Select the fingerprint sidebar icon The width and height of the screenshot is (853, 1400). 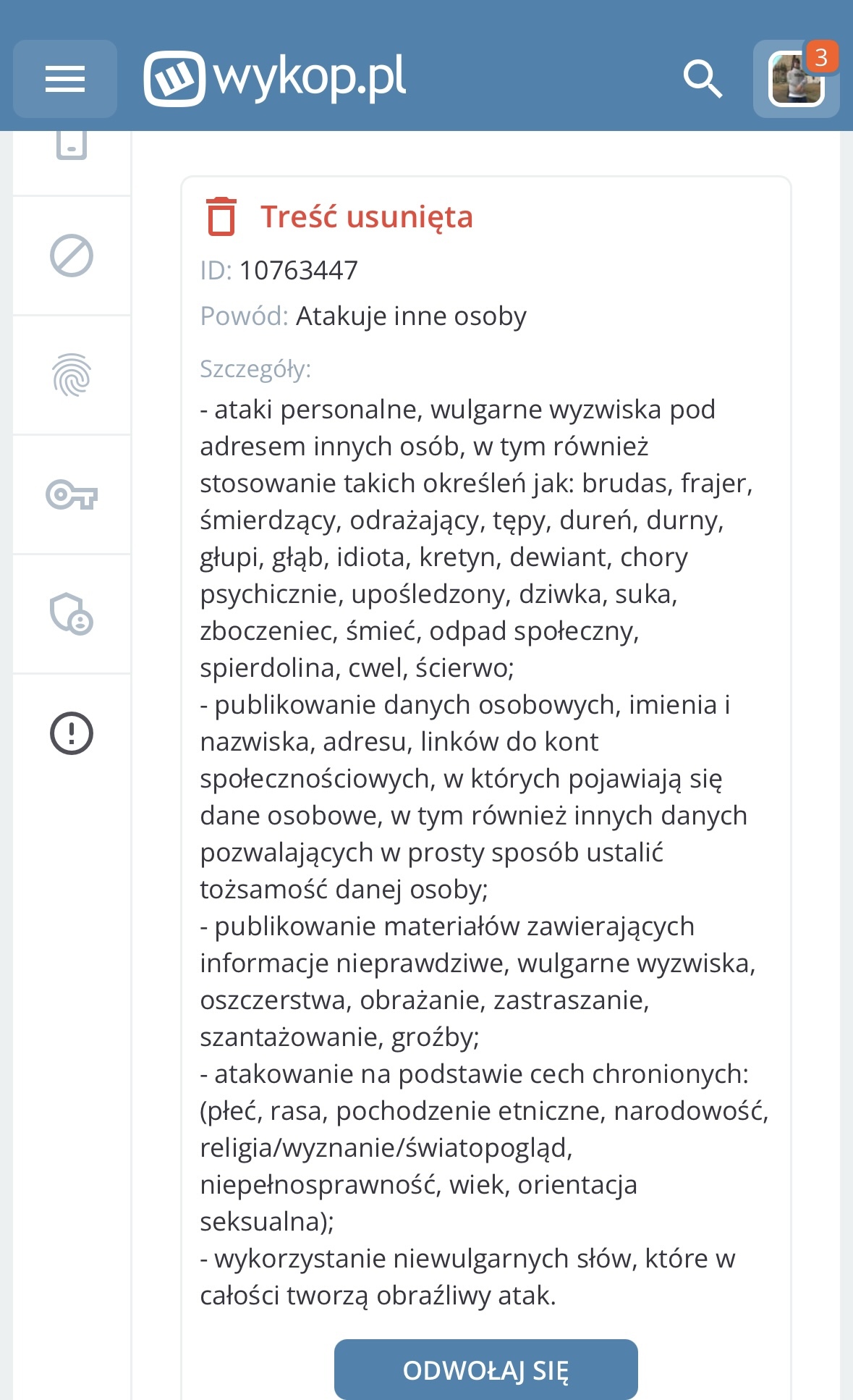pos(72,375)
